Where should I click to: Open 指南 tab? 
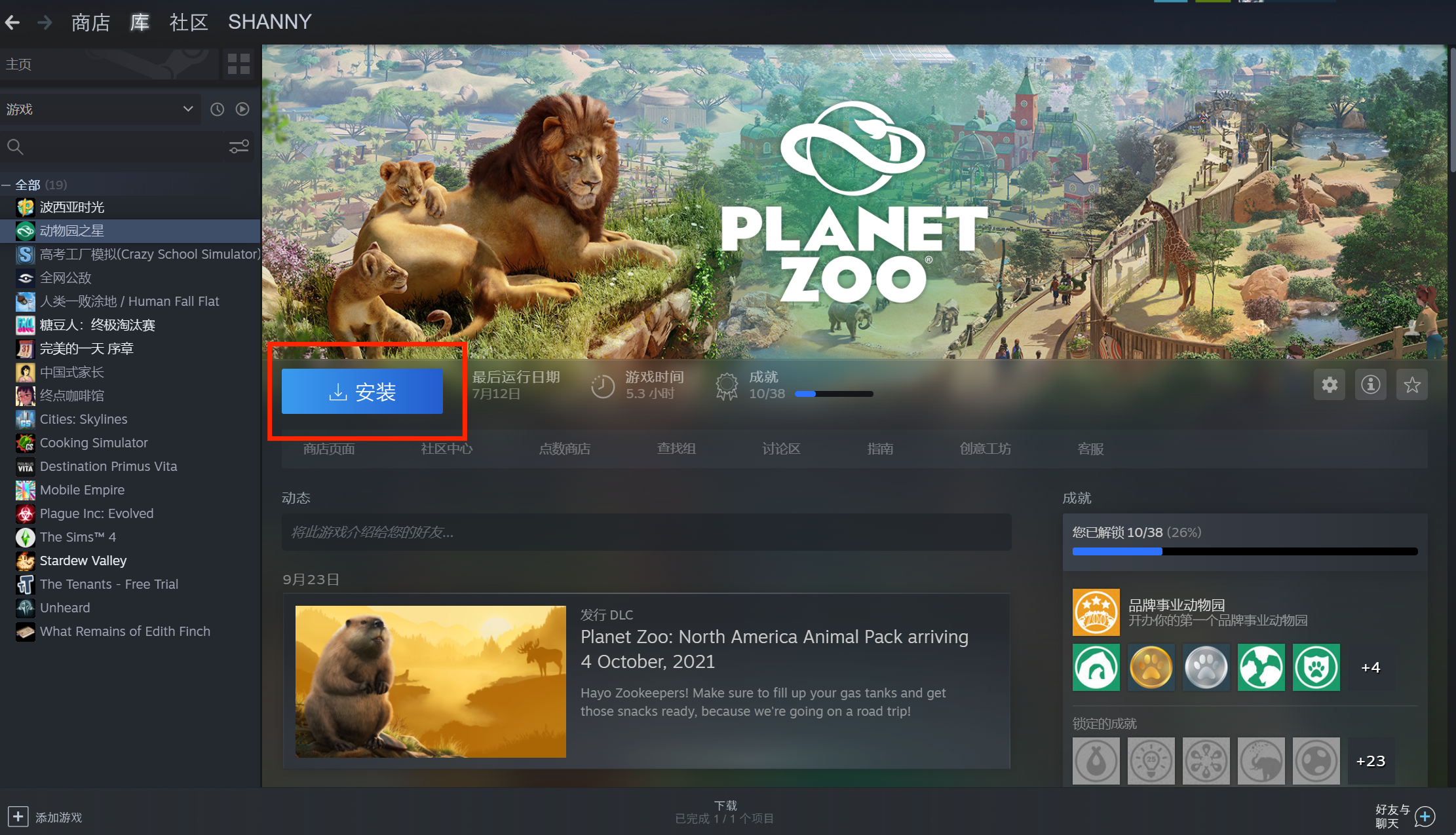[x=880, y=449]
